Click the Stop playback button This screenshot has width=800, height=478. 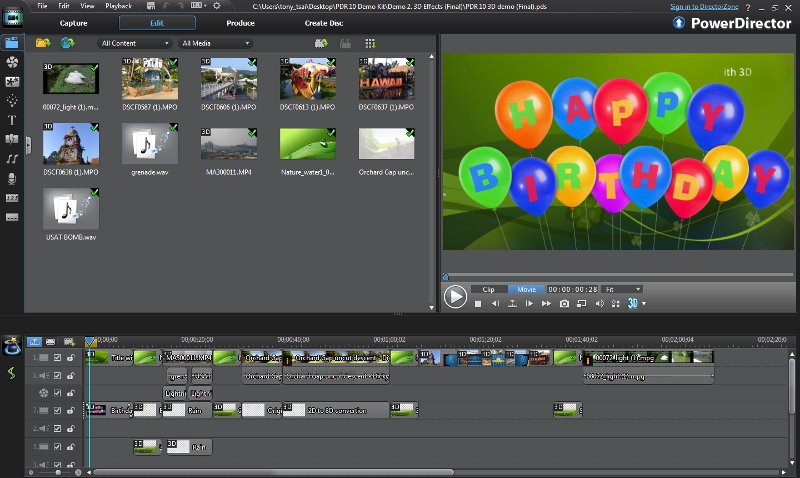[478, 303]
